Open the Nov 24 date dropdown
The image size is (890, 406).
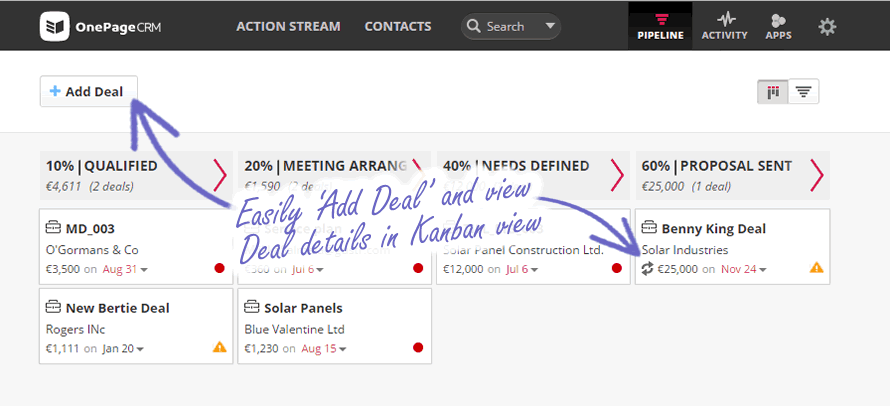(x=744, y=269)
